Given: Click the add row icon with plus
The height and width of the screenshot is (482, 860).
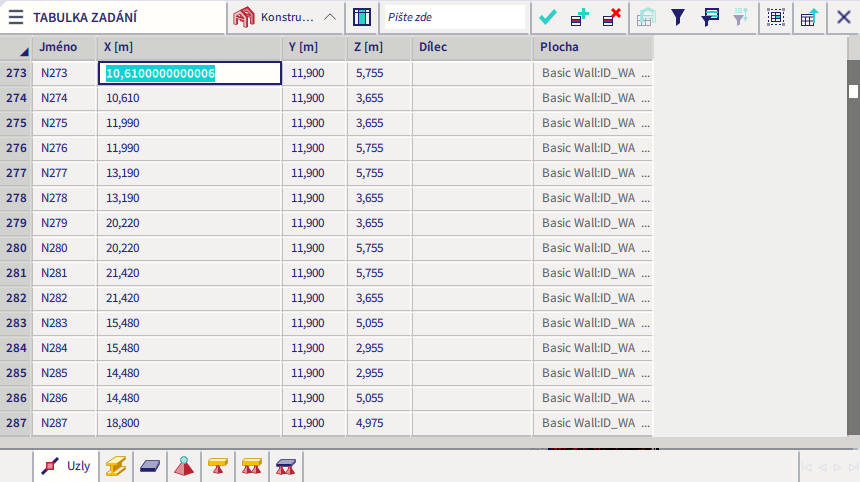Looking at the screenshot, I should click(580, 17).
